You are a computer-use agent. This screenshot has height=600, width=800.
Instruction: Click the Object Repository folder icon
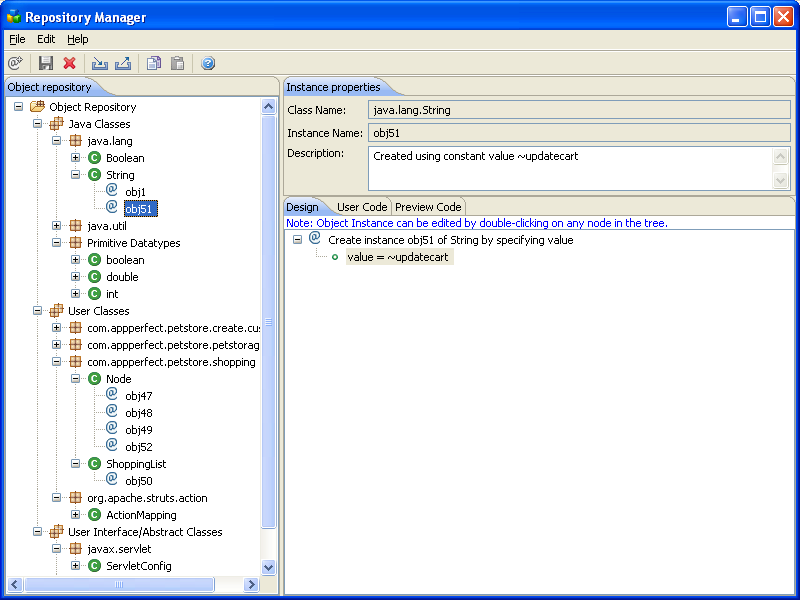(37, 107)
